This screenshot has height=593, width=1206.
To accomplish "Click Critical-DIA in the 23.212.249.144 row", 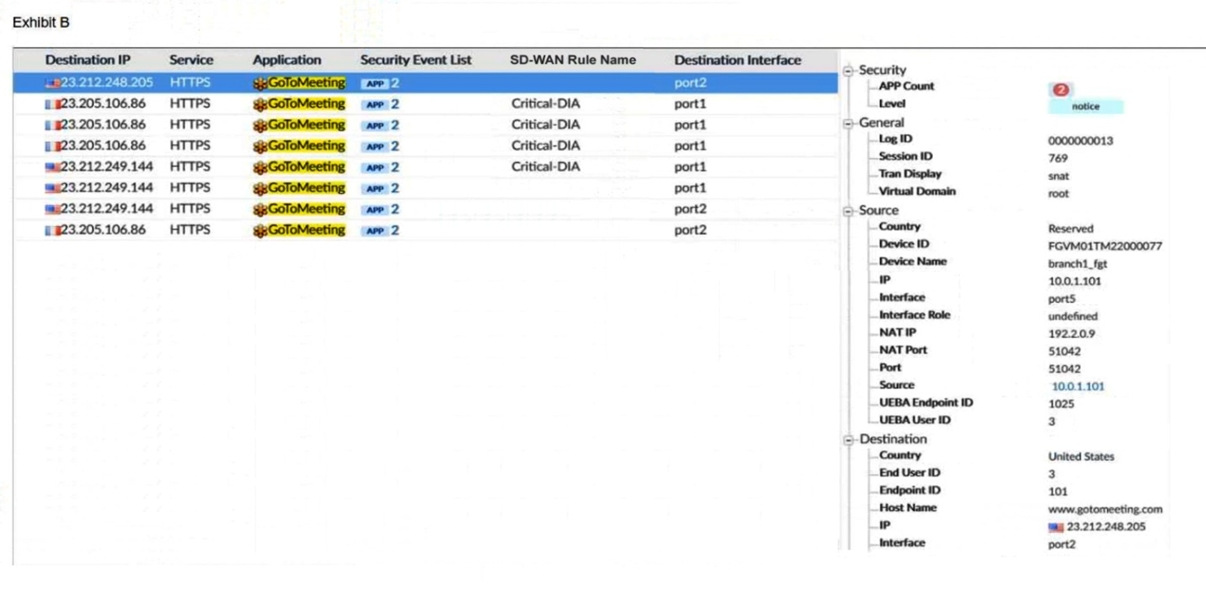I will coord(545,167).
